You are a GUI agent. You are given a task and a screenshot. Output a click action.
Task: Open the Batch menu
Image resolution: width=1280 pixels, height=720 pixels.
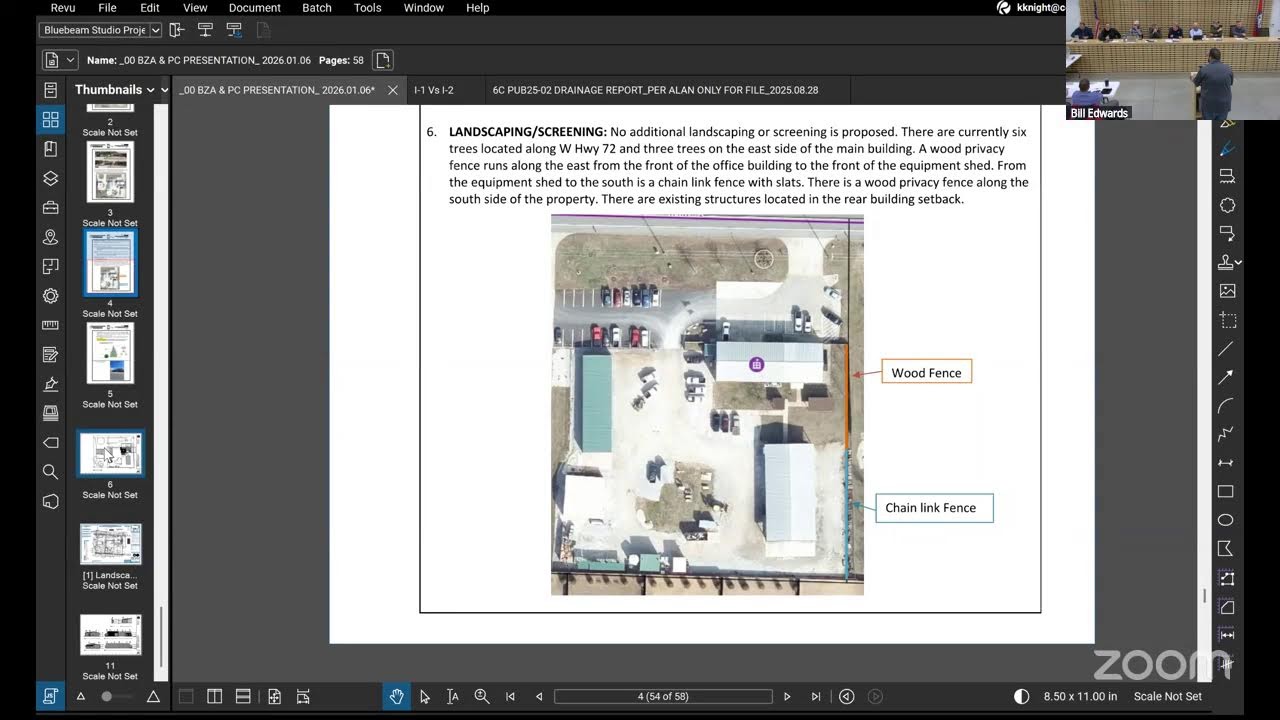click(317, 8)
